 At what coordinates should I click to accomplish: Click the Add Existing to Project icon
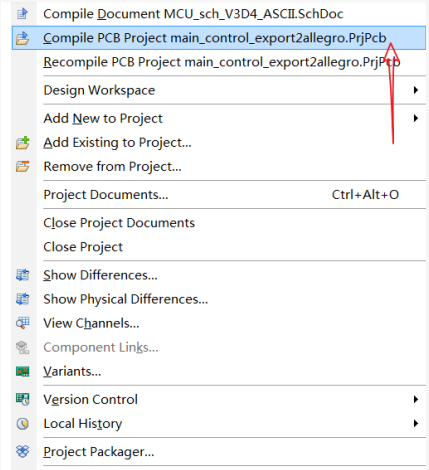22,143
